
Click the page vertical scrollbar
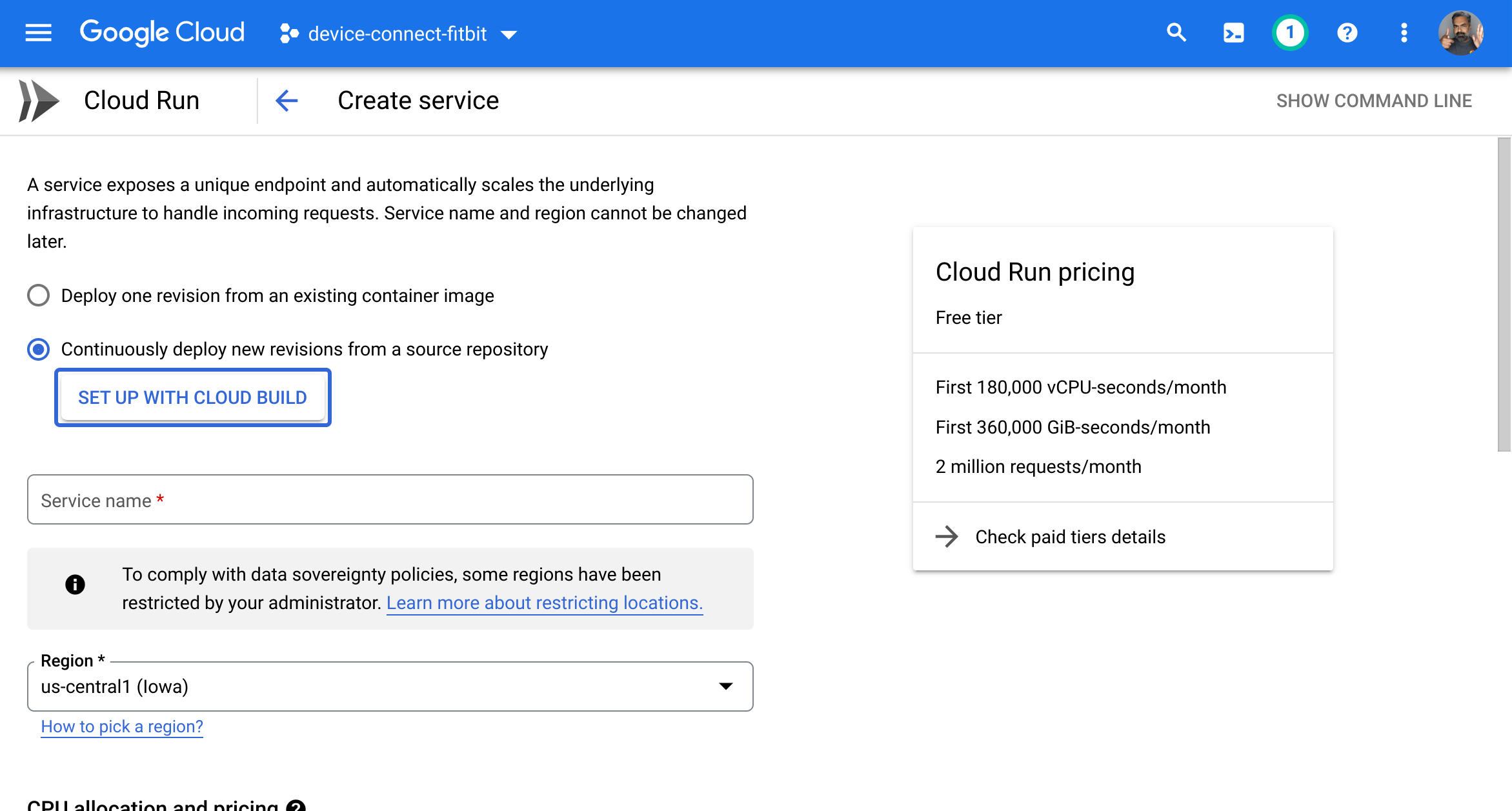(x=1504, y=294)
